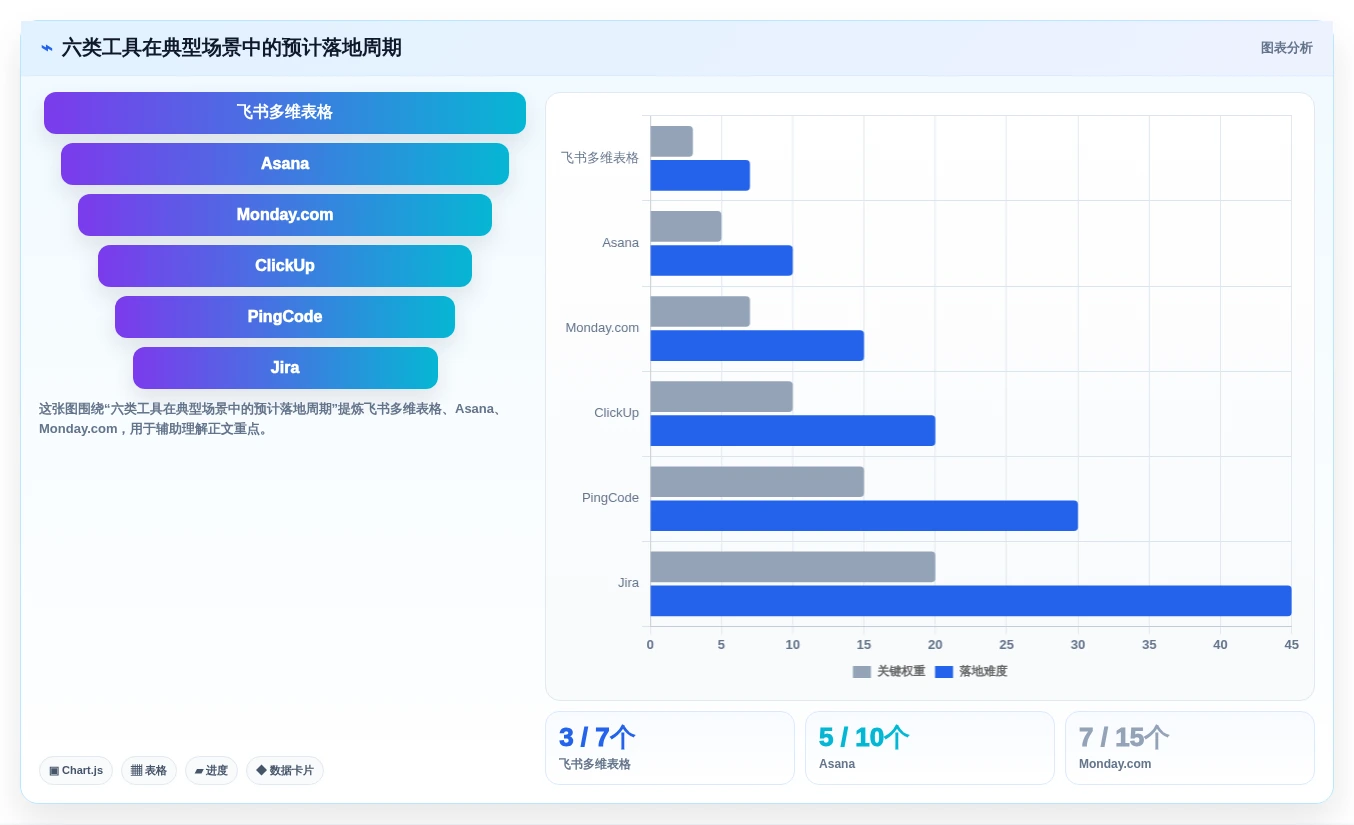This screenshot has height=825, width=1354.
Task: Click the blue bar for ClickUp
Action: (x=793, y=430)
